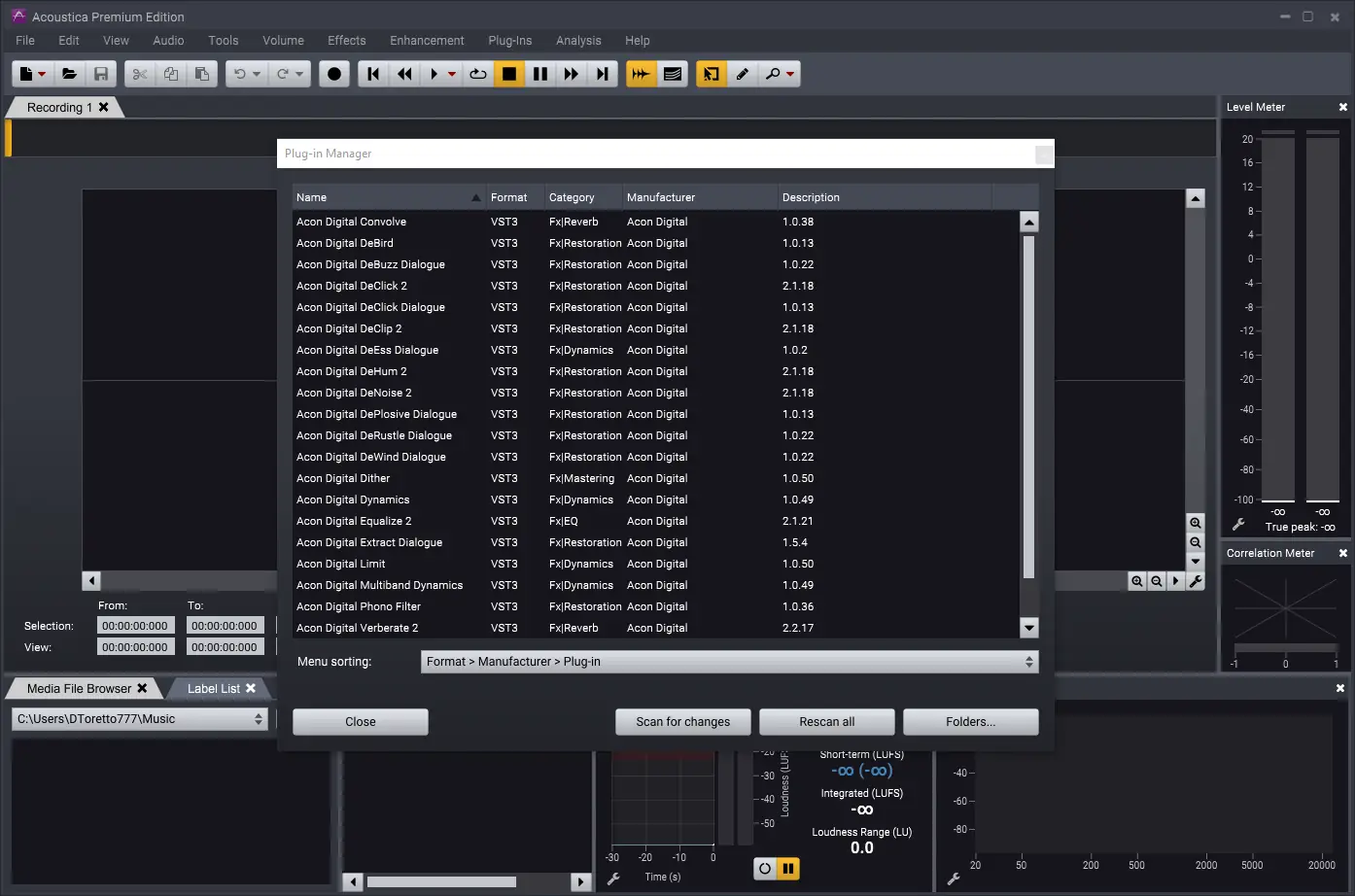This screenshot has width=1355, height=896.
Task: Reset the loudness meter measurement
Action: 765,869
